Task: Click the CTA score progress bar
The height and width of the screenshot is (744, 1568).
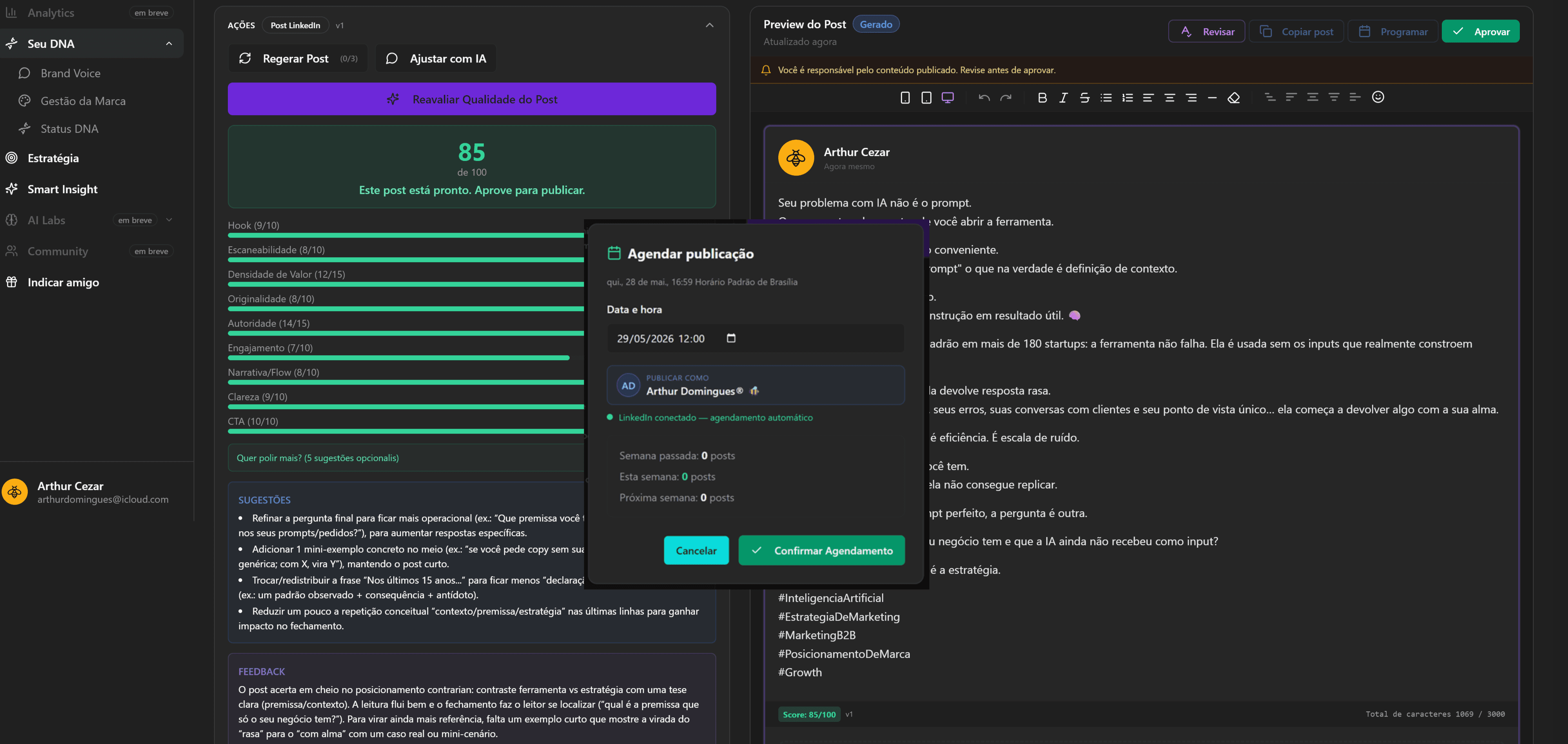Action: point(405,431)
